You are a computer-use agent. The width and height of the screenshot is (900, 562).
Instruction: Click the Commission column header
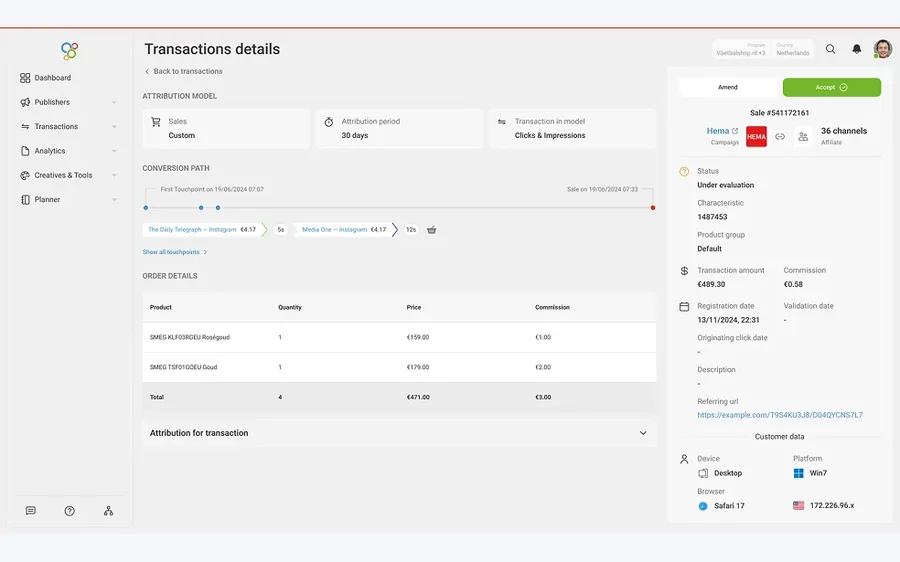(552, 308)
